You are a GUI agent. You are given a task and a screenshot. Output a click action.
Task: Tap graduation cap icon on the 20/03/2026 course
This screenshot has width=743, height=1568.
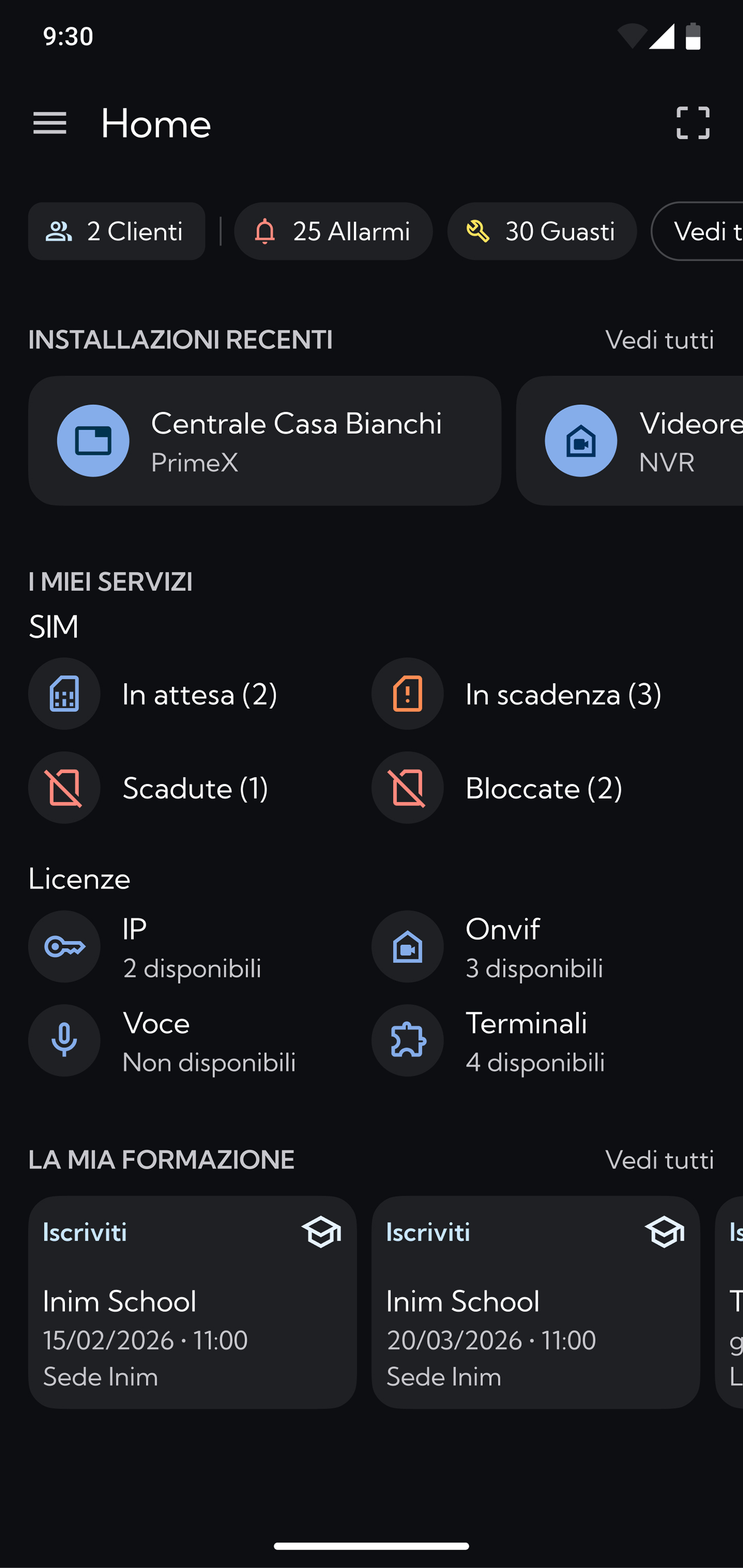[664, 1233]
